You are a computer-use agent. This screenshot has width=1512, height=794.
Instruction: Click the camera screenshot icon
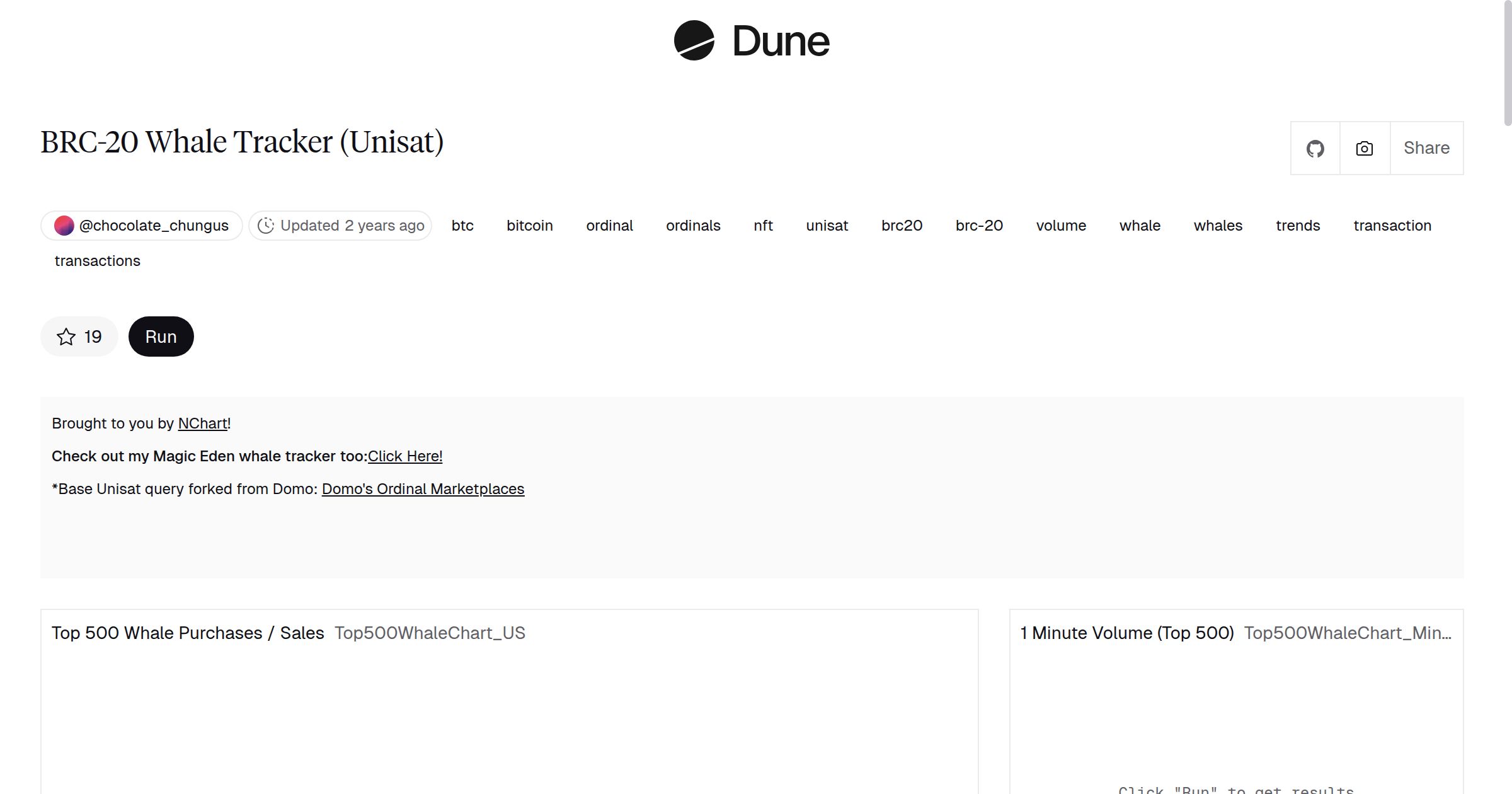coord(1364,149)
